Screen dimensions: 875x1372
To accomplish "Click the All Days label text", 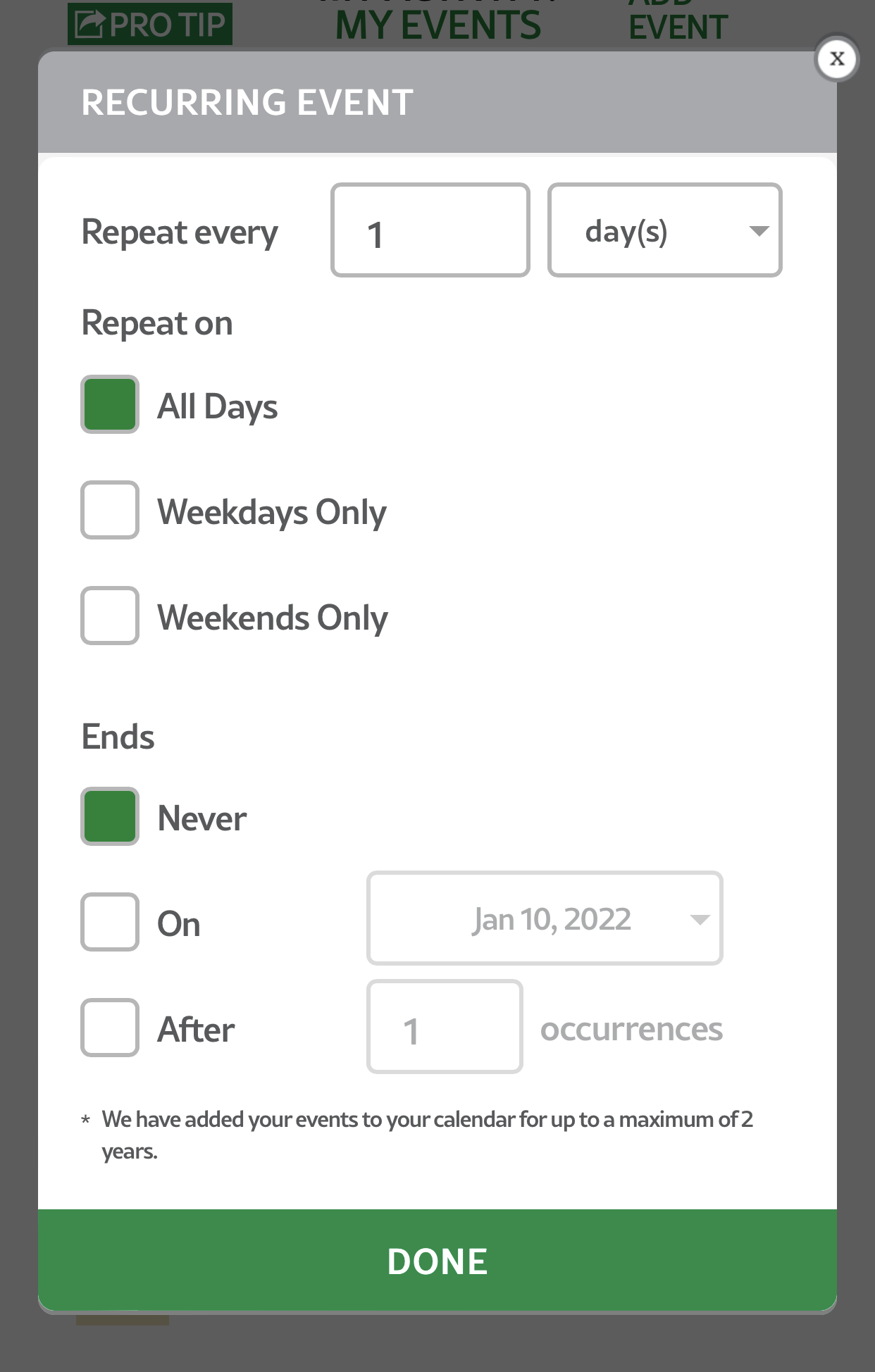I will point(218,406).
